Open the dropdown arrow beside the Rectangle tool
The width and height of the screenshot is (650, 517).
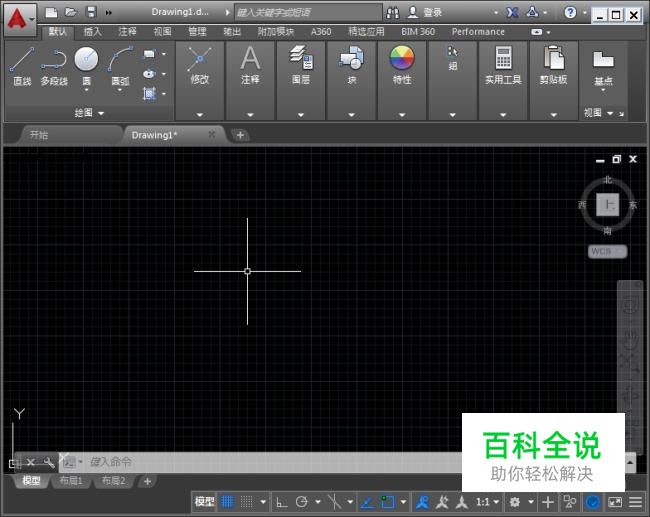[x=164, y=54]
